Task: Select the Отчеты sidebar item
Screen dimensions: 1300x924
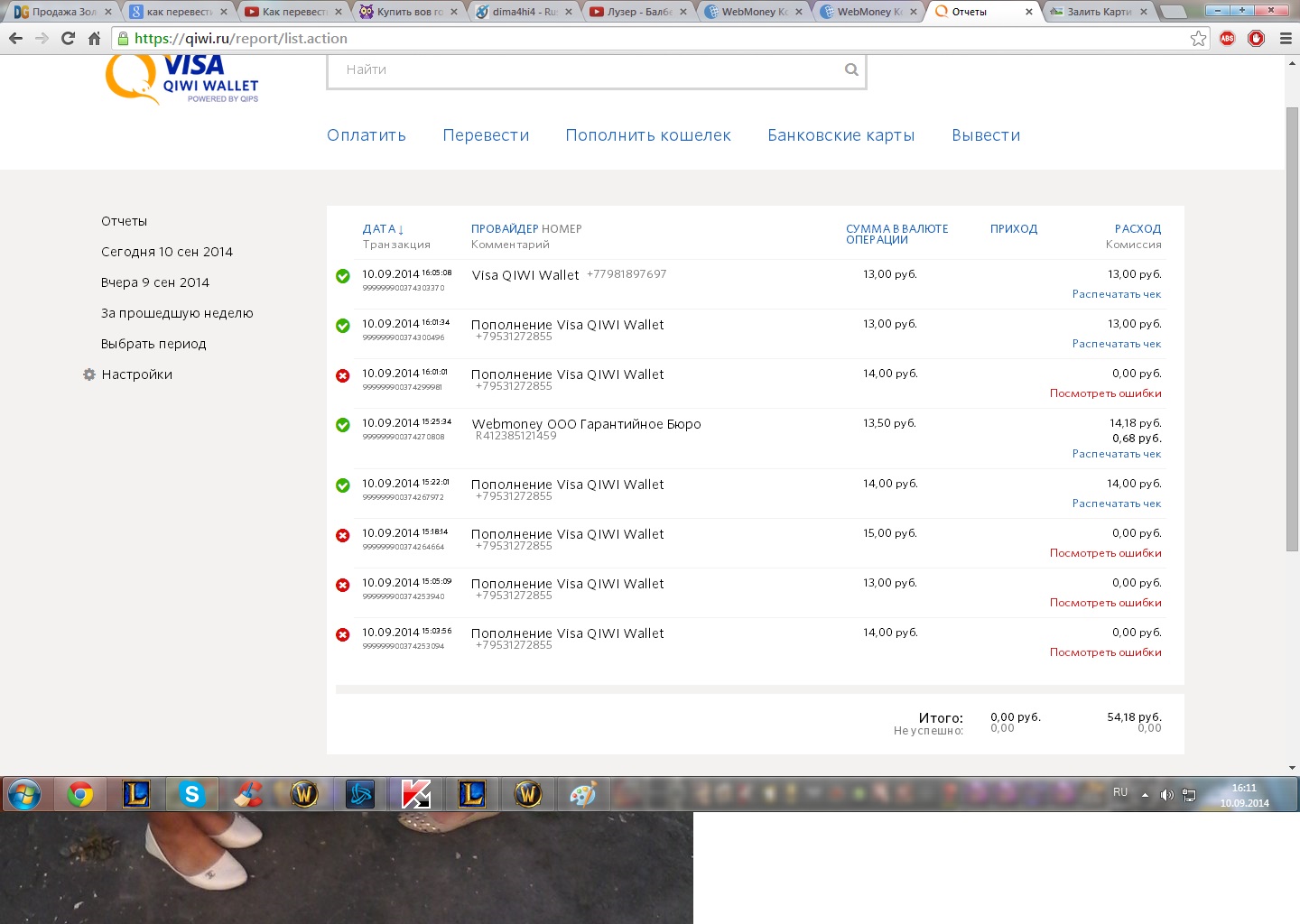Action: click(124, 221)
